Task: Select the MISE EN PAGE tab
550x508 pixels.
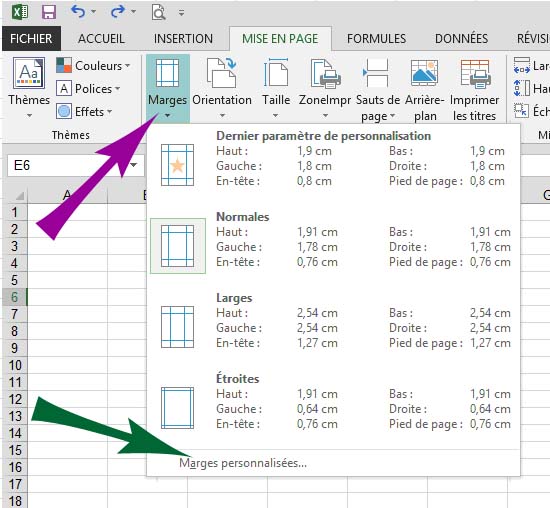Action: click(x=280, y=38)
